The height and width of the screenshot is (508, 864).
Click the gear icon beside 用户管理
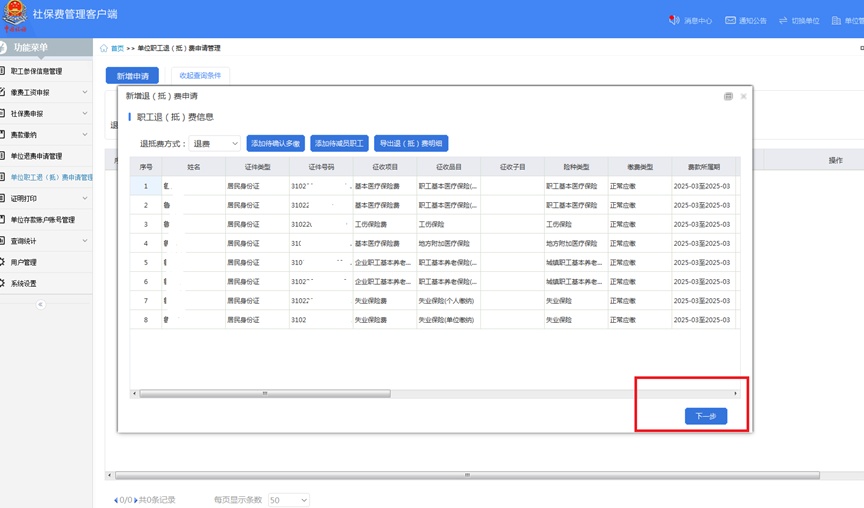(x=2, y=262)
